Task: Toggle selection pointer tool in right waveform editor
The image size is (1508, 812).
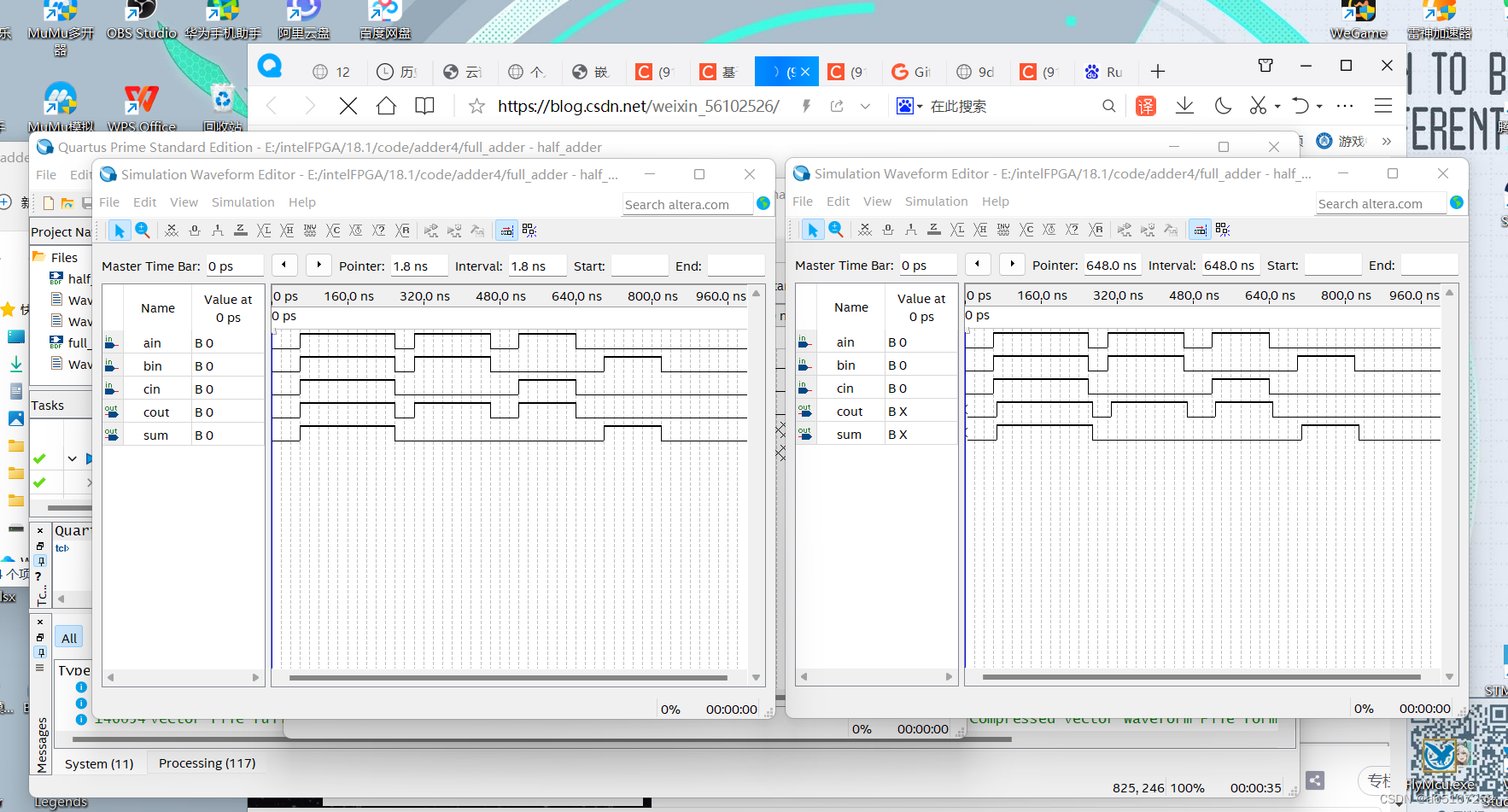Action: [813, 230]
